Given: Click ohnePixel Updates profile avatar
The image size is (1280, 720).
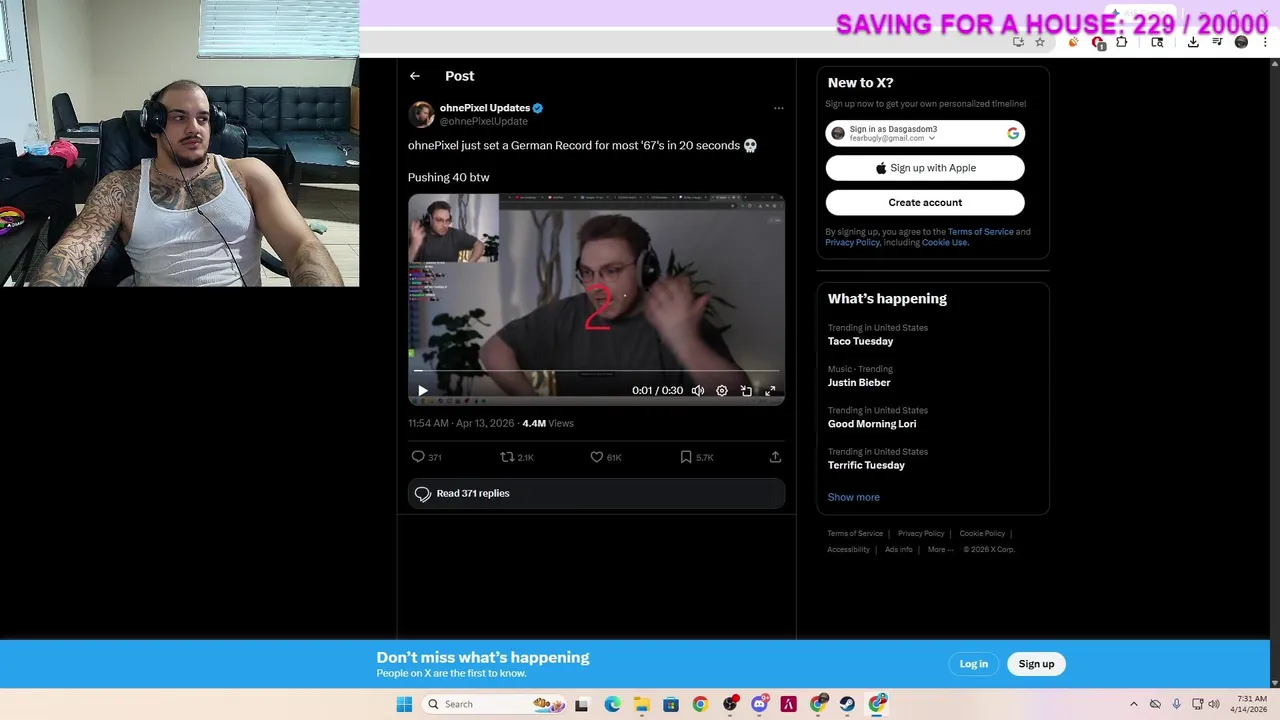Looking at the screenshot, I should point(421,114).
